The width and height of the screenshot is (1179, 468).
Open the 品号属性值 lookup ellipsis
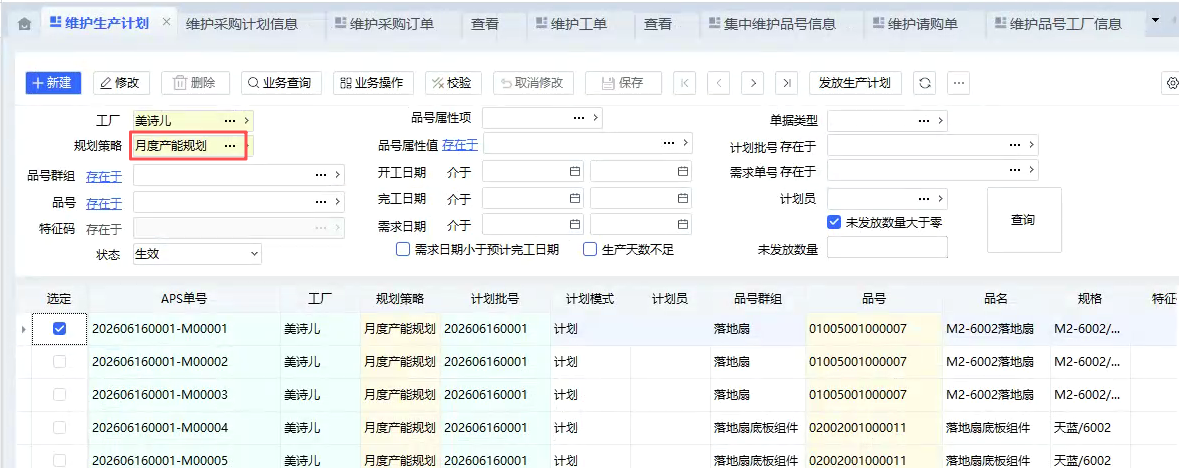click(x=668, y=142)
